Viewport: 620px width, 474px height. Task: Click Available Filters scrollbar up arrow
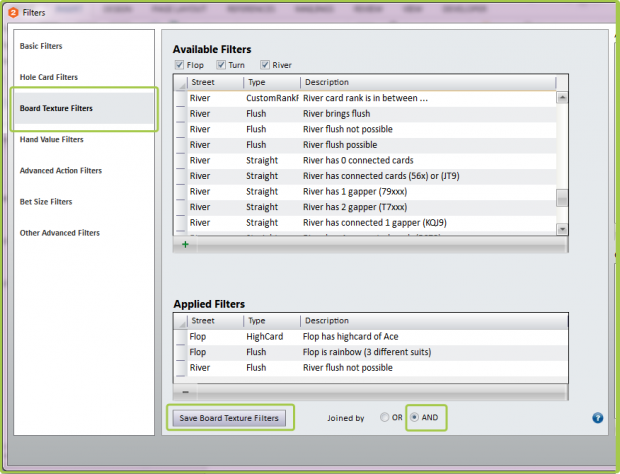pyautogui.click(x=562, y=97)
